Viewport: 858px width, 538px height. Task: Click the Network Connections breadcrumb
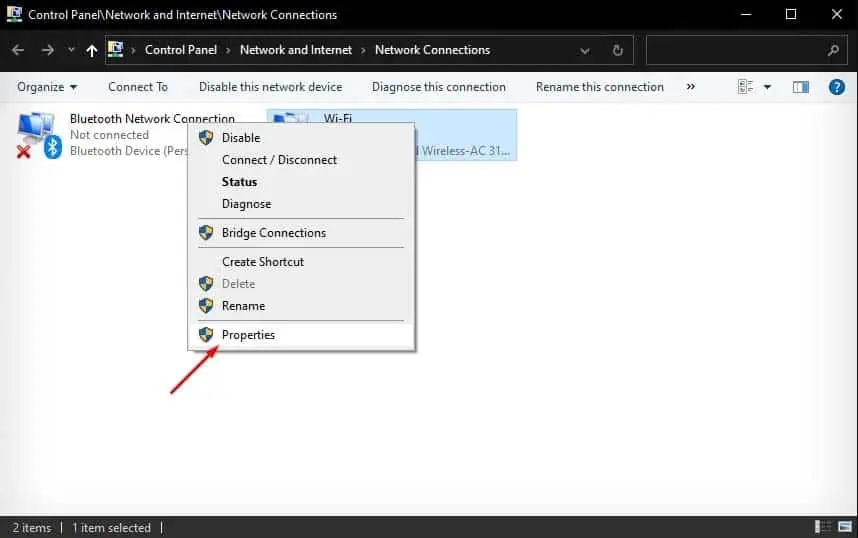tap(432, 50)
